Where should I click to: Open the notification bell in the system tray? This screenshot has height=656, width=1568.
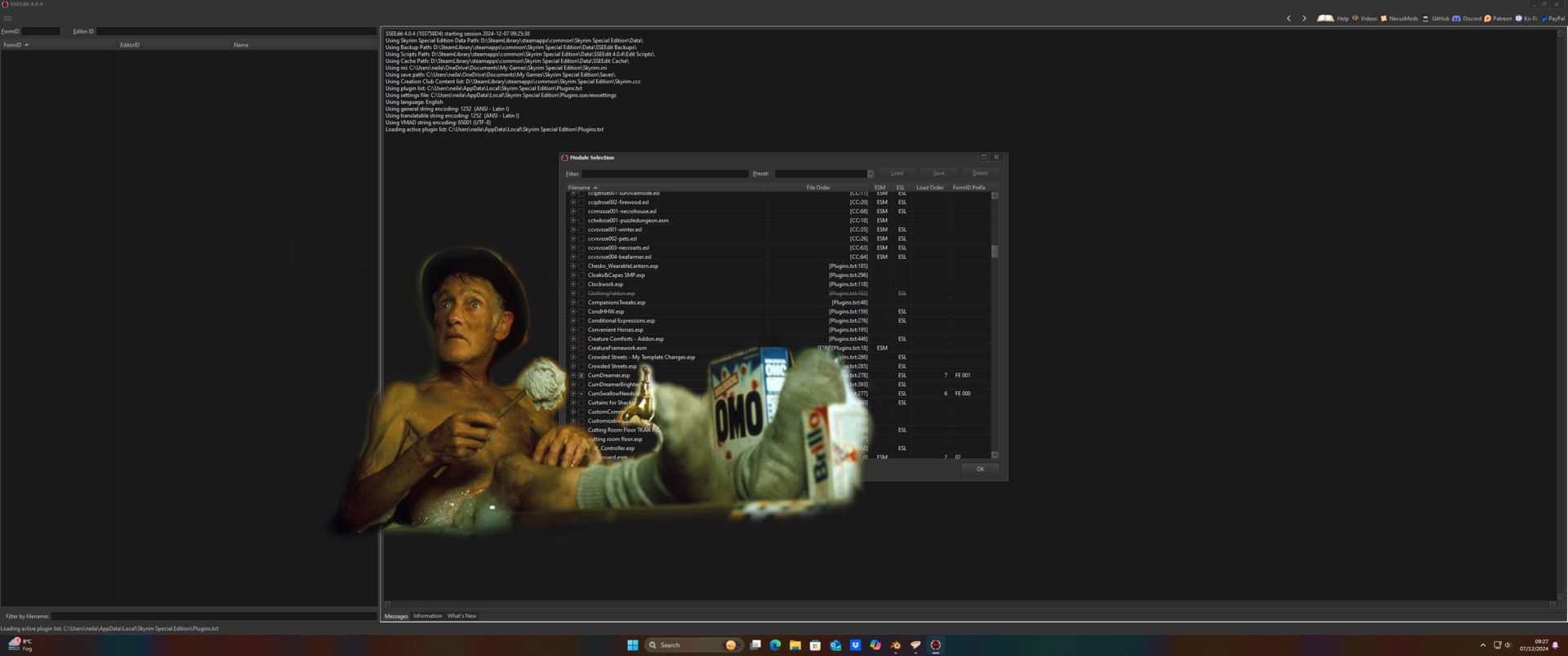[1556, 645]
